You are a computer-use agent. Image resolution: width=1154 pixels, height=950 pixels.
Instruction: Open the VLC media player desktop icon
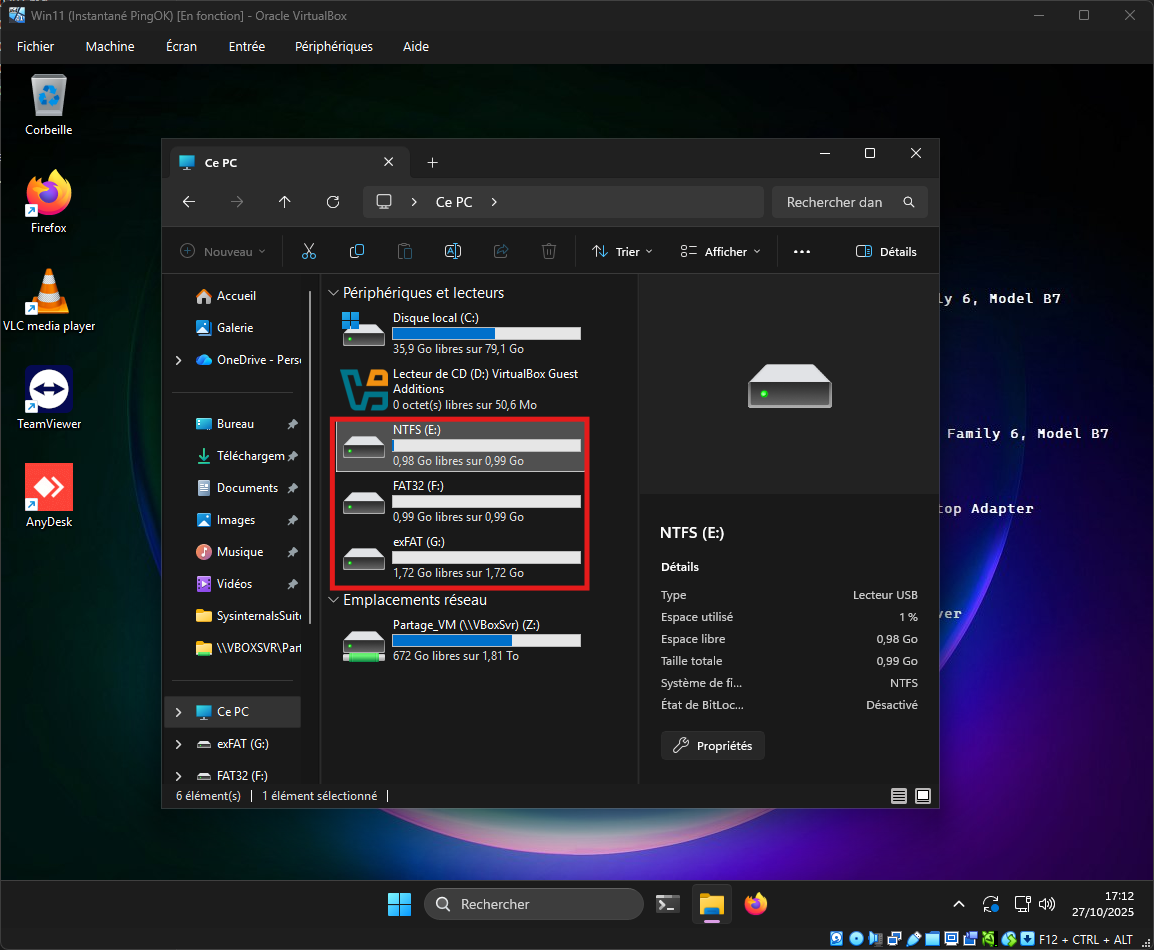[x=49, y=297]
